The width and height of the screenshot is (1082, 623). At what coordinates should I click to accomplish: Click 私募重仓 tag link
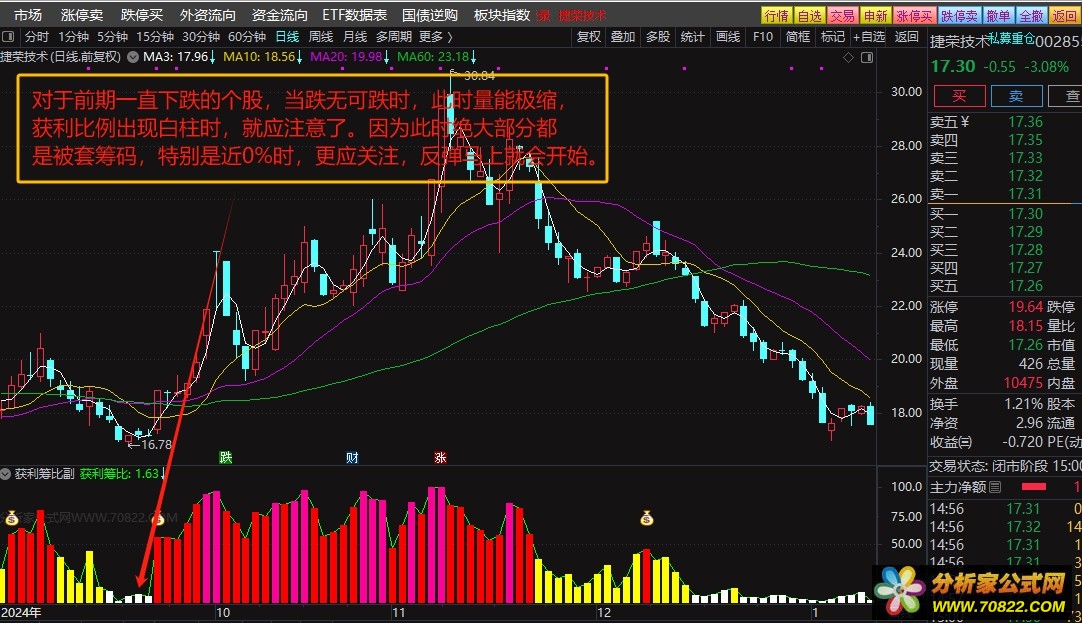point(1011,39)
